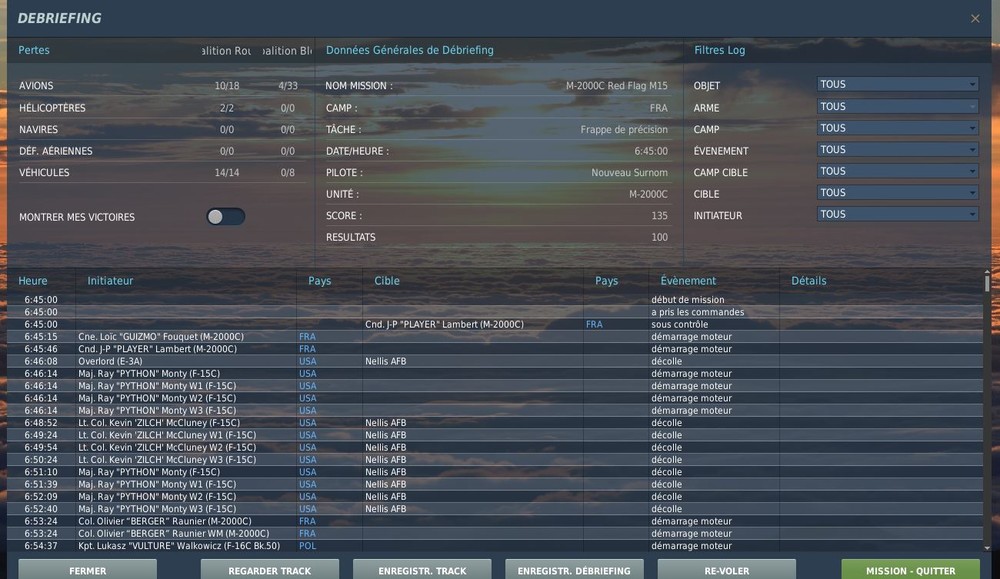Save debriefing with ENREGISTR. DÉBRIEFING button

tap(574, 570)
